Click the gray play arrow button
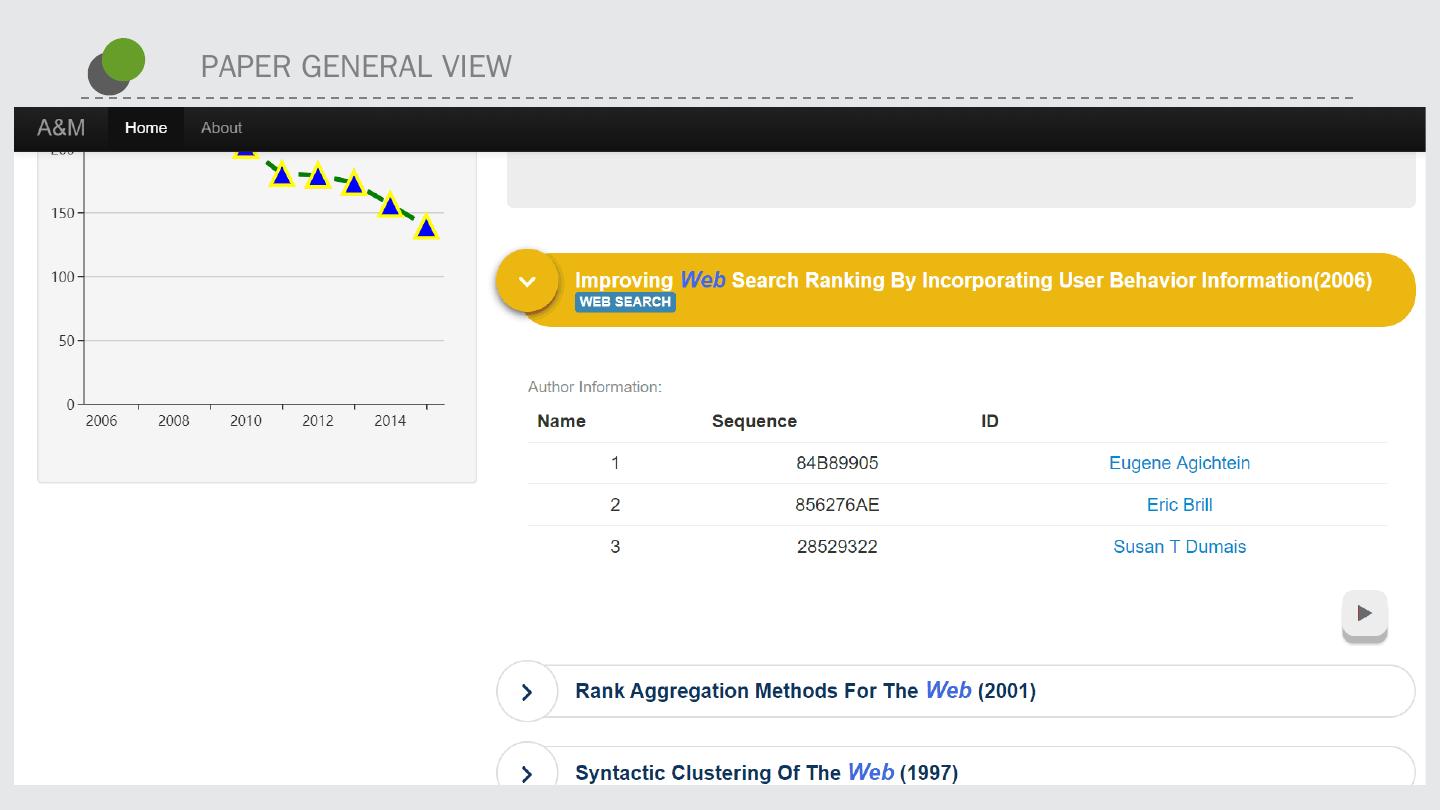The image size is (1440, 810). (x=1364, y=613)
